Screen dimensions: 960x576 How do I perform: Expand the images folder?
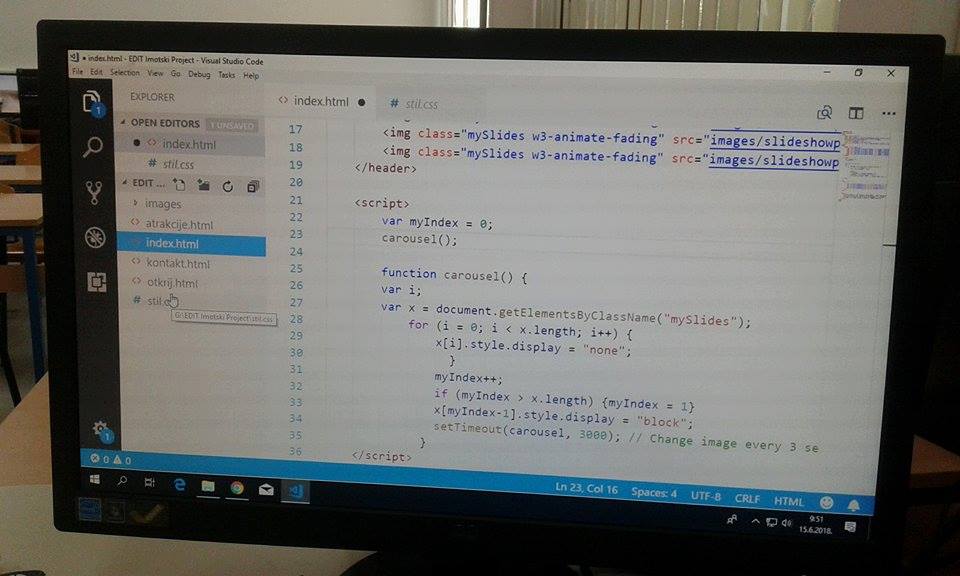point(162,204)
